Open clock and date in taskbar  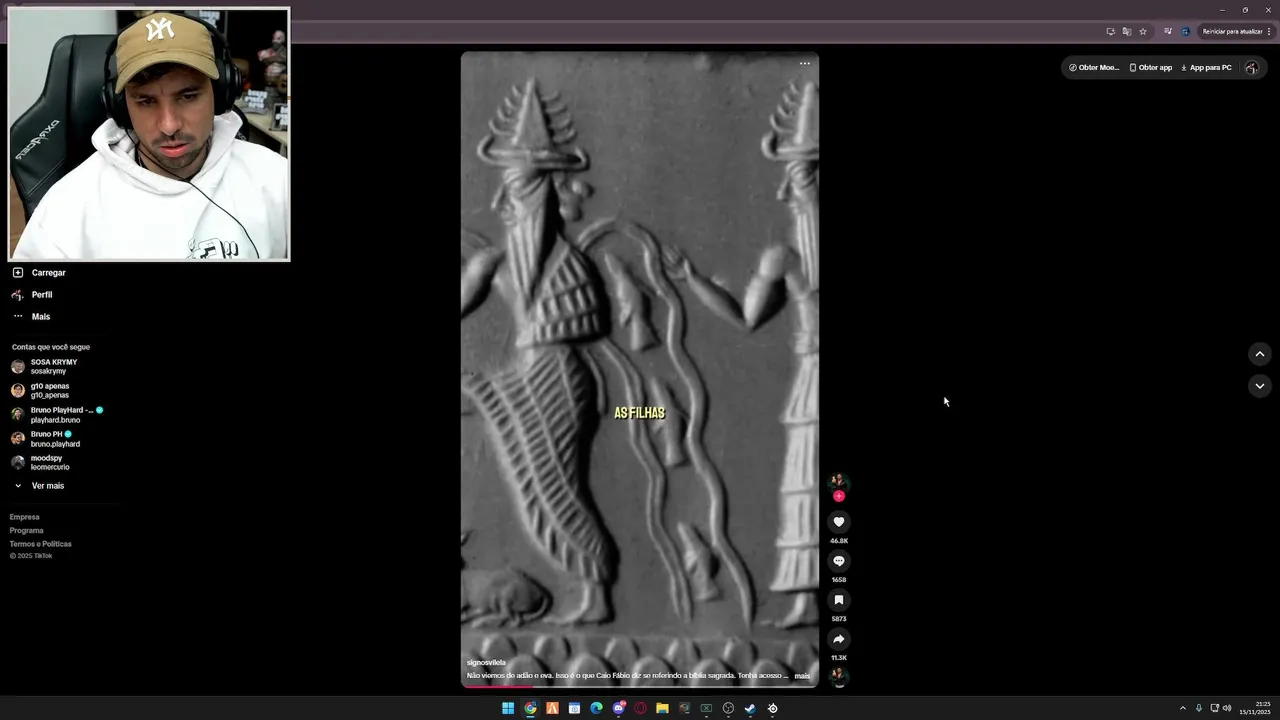(1255, 708)
